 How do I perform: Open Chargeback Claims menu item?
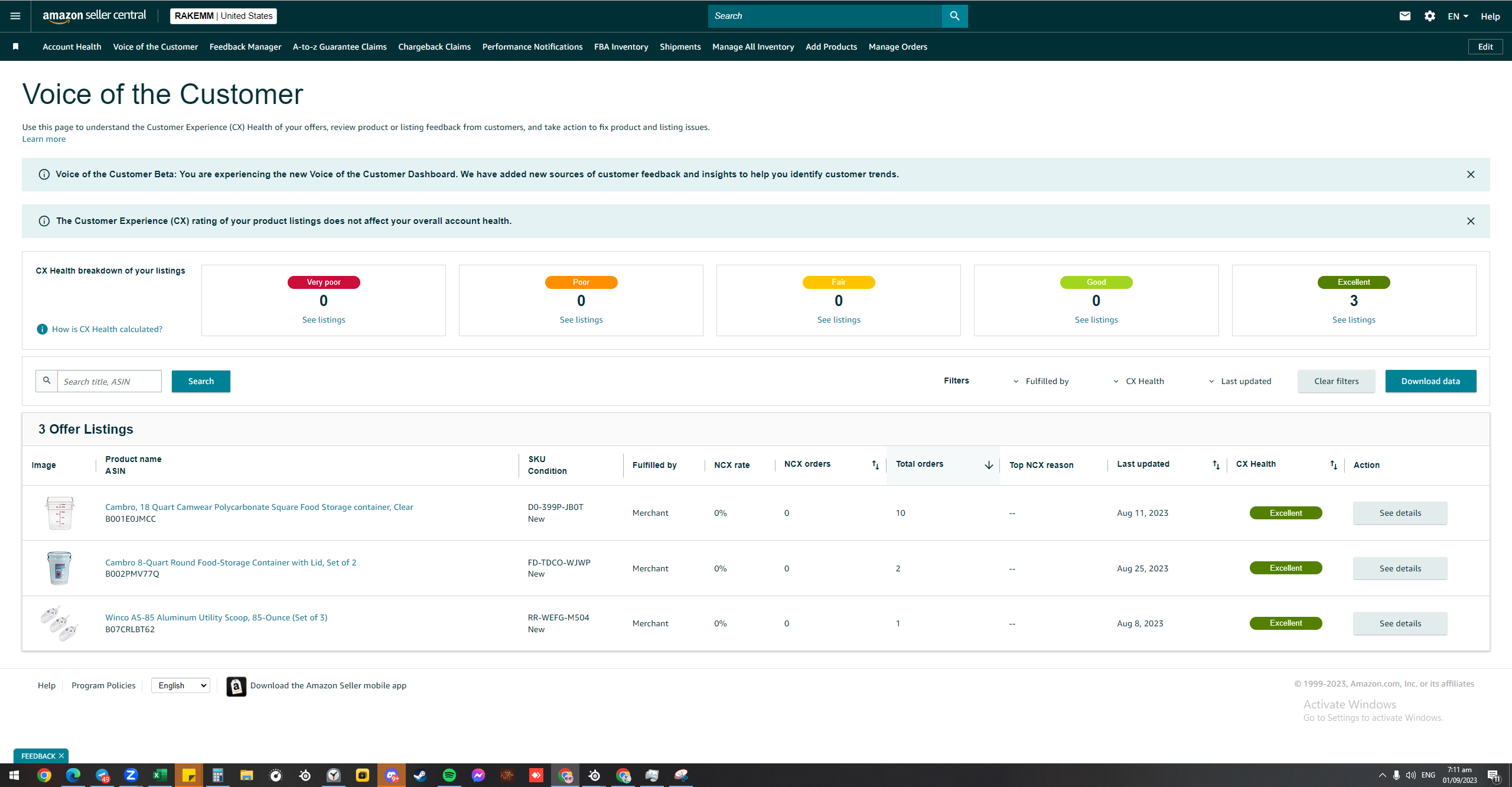coord(434,47)
